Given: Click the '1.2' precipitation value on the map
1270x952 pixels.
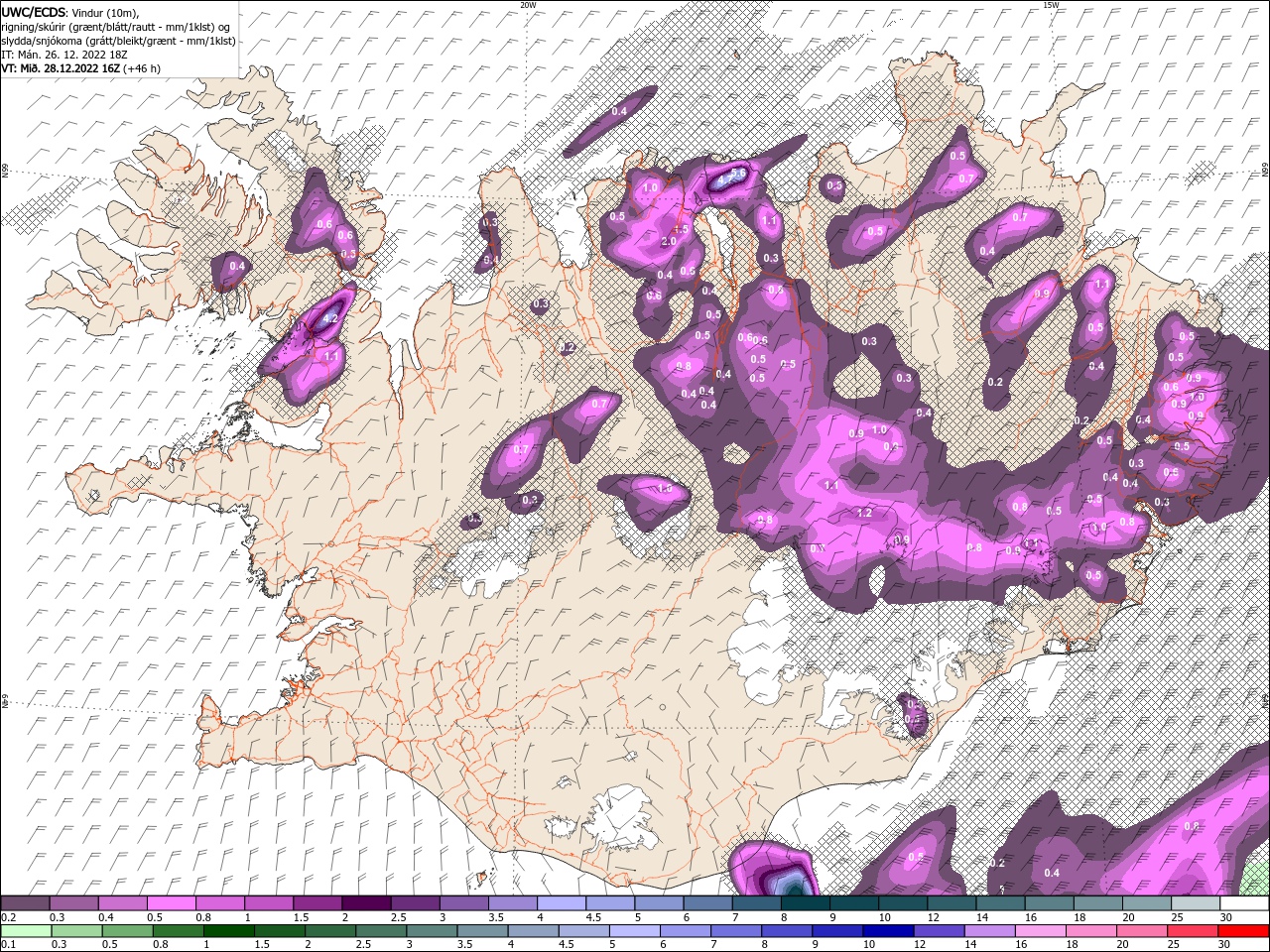Looking at the screenshot, I should tap(864, 513).
